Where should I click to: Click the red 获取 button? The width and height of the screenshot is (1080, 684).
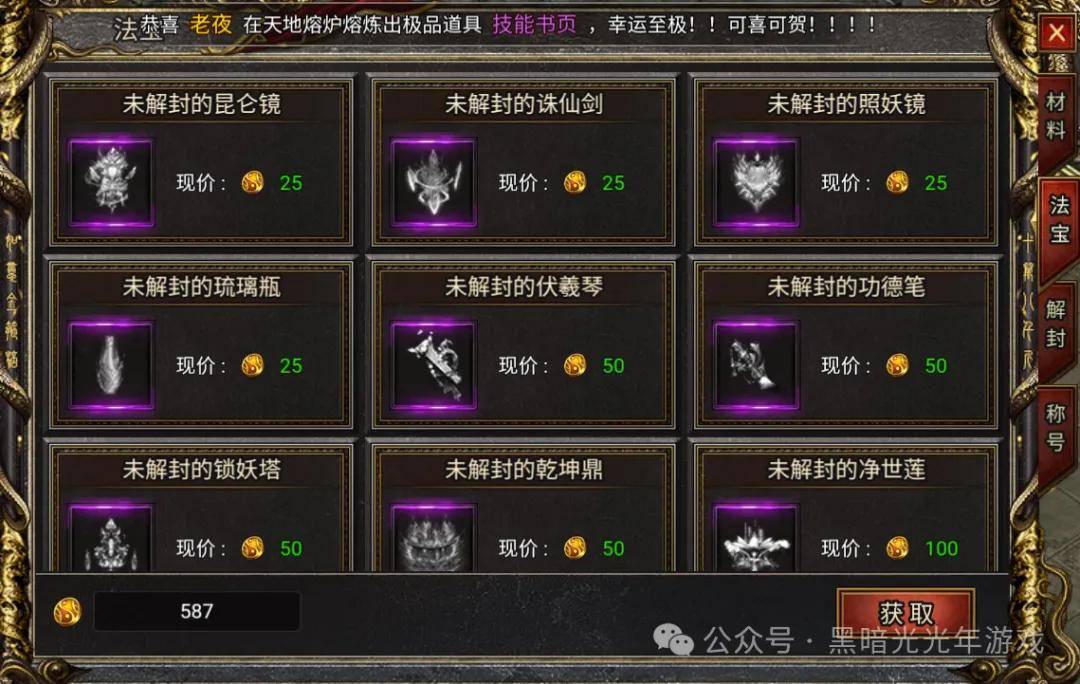pyautogui.click(x=906, y=612)
